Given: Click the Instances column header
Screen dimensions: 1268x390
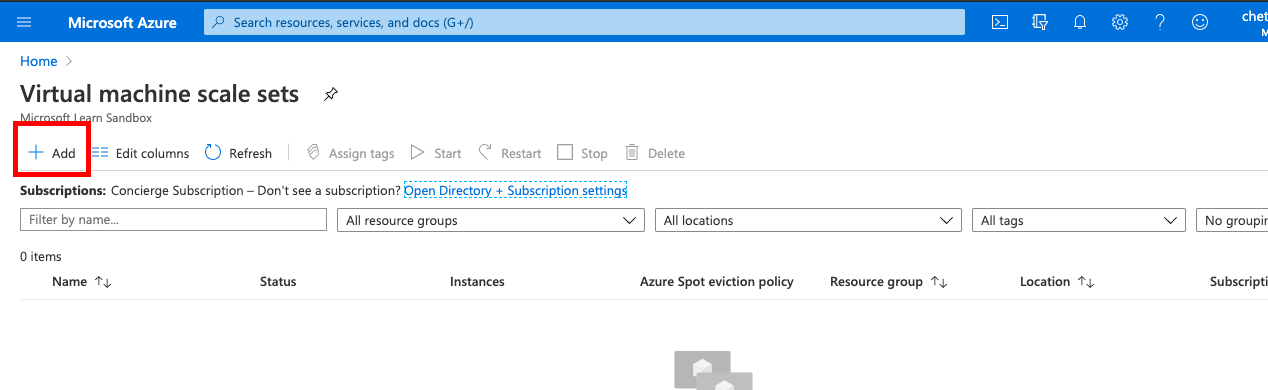Looking at the screenshot, I should (477, 282).
